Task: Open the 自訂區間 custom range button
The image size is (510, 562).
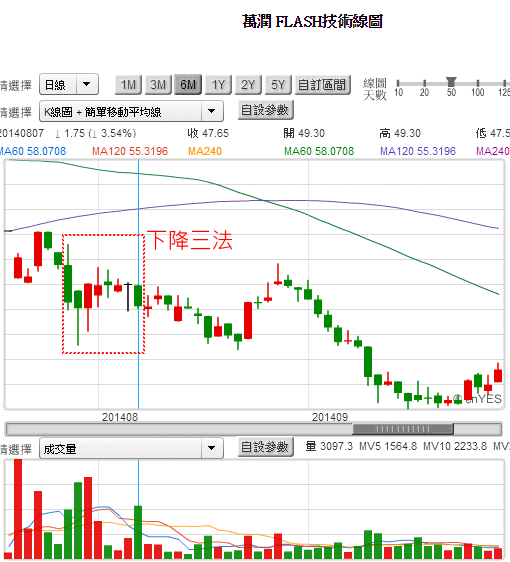Action: (x=322, y=85)
